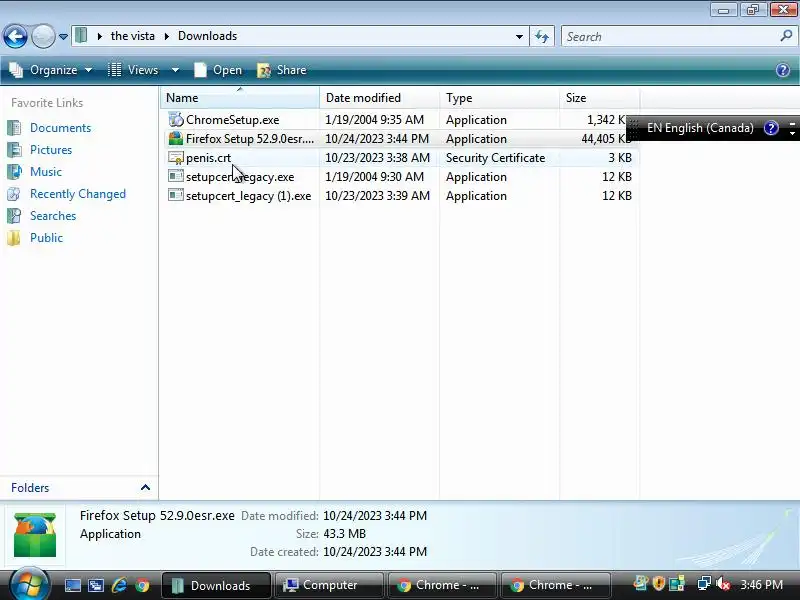Select the setupcert_legacy (1).exe name
The image size is (800, 600).
click(248, 196)
